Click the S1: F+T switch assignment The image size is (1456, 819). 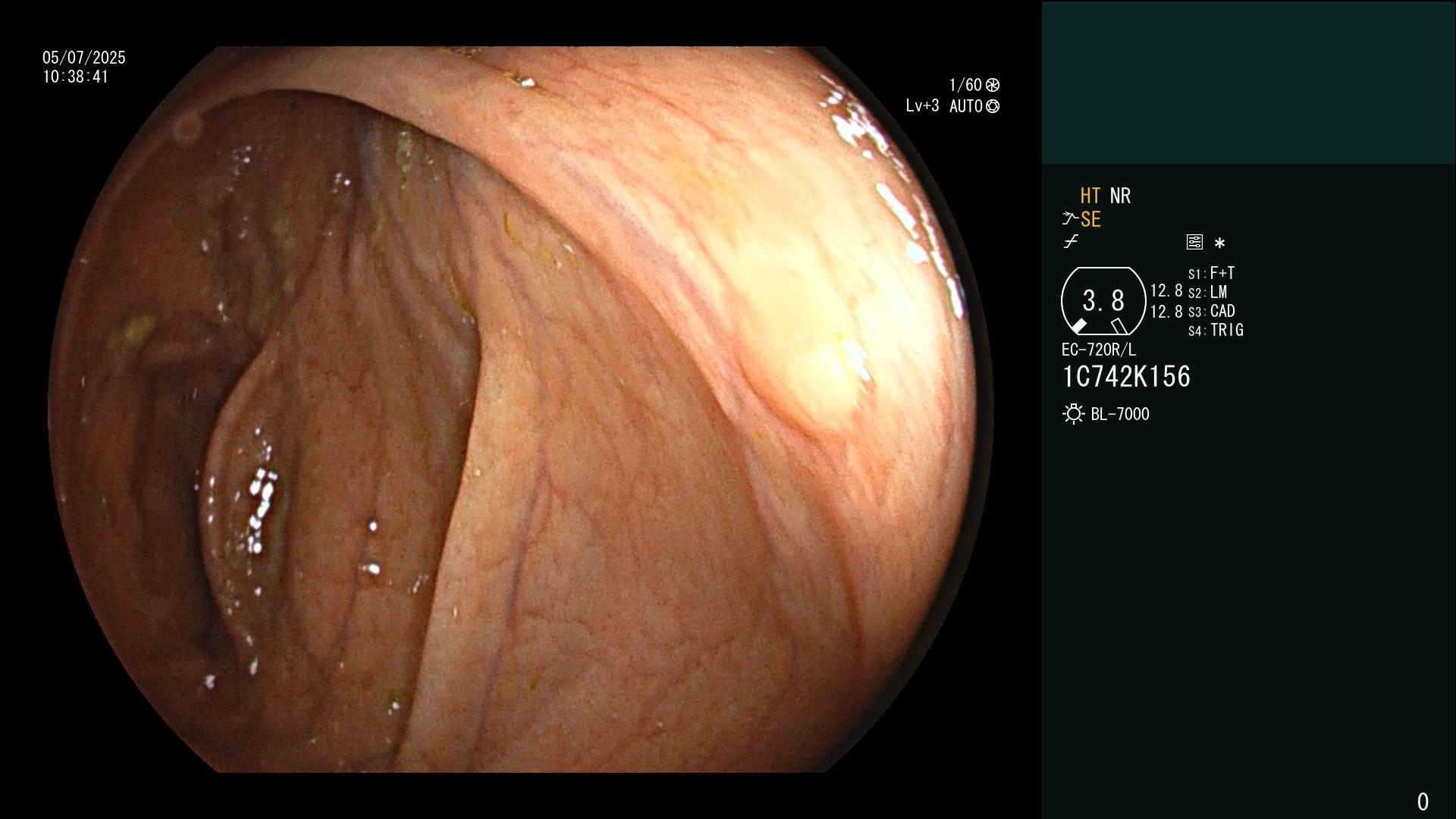1212,273
